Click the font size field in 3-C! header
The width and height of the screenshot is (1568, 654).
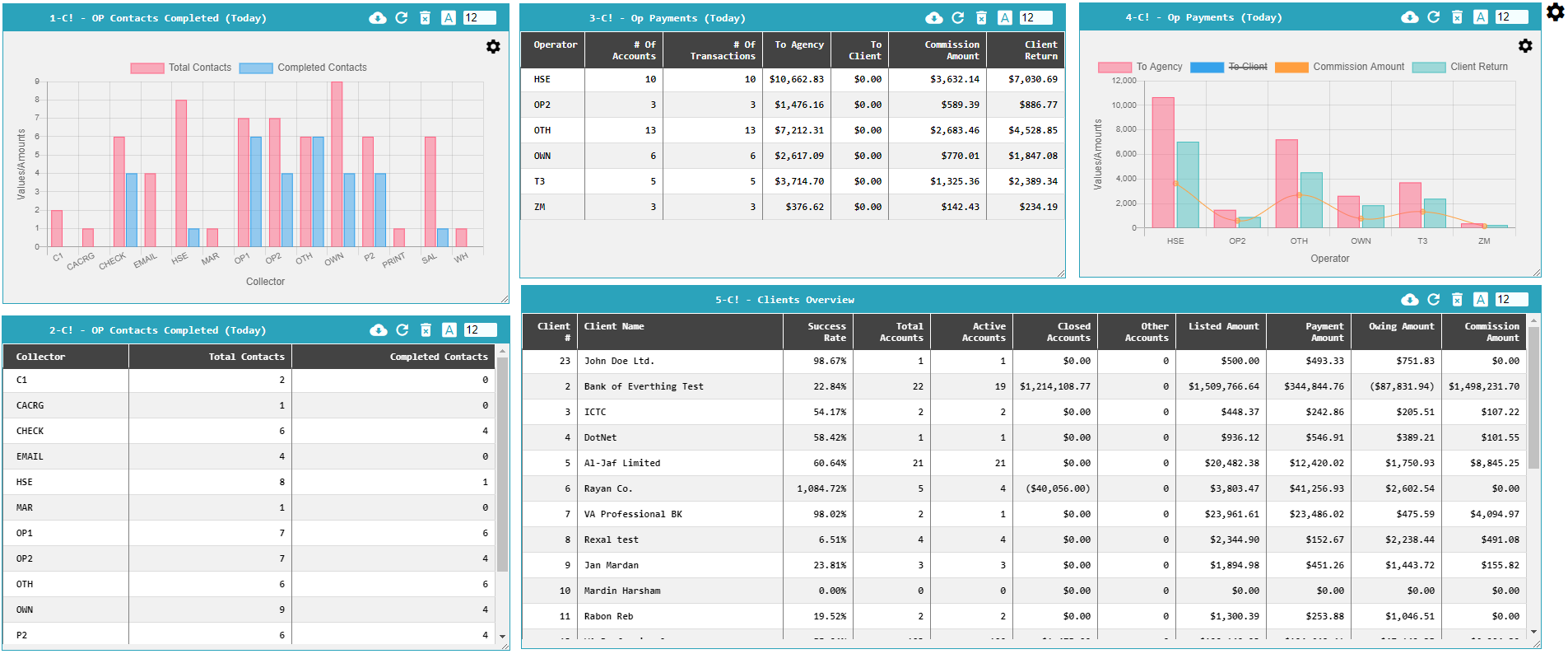[x=1035, y=18]
